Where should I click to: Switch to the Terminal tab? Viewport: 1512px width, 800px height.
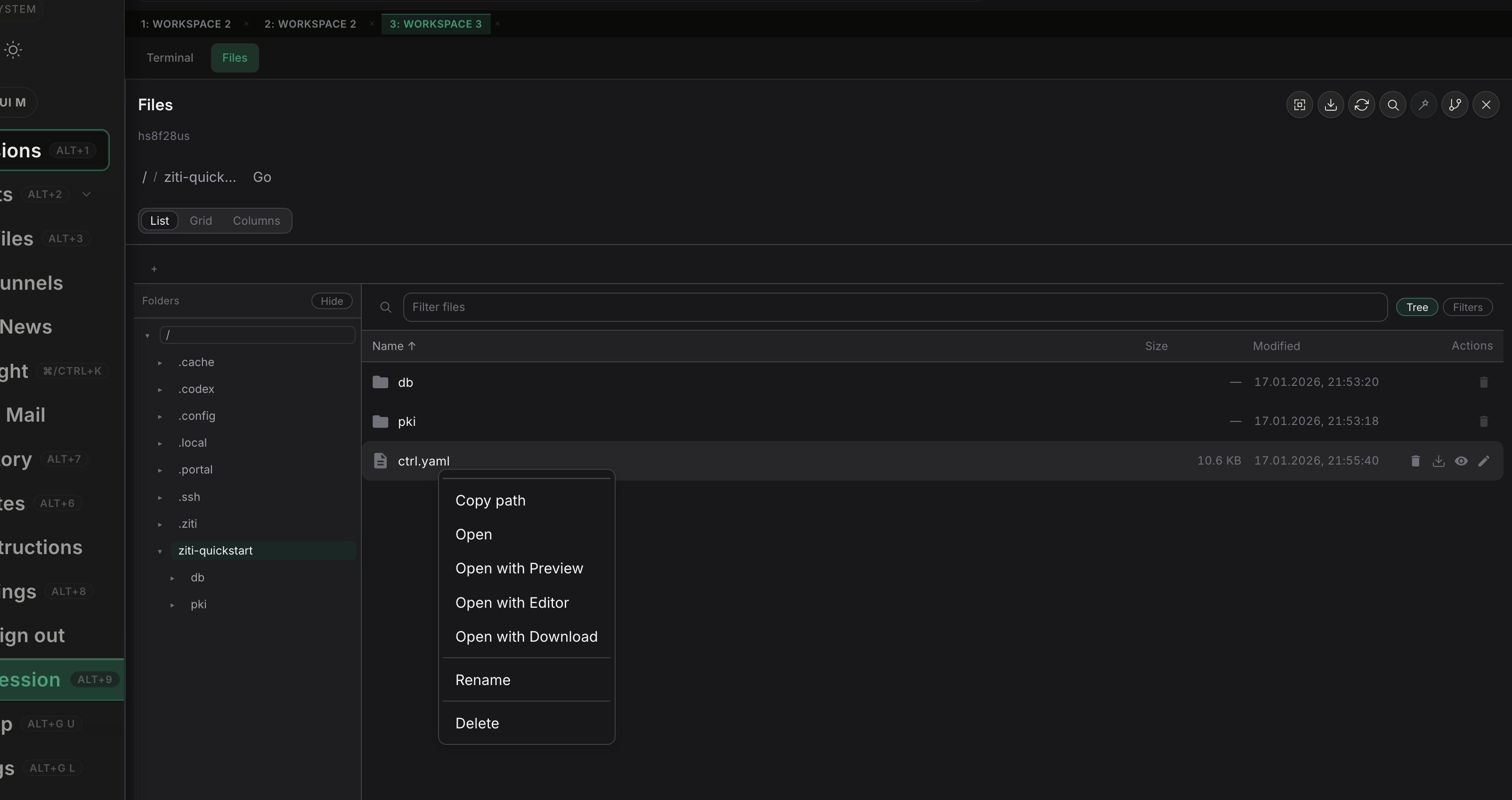(169, 57)
